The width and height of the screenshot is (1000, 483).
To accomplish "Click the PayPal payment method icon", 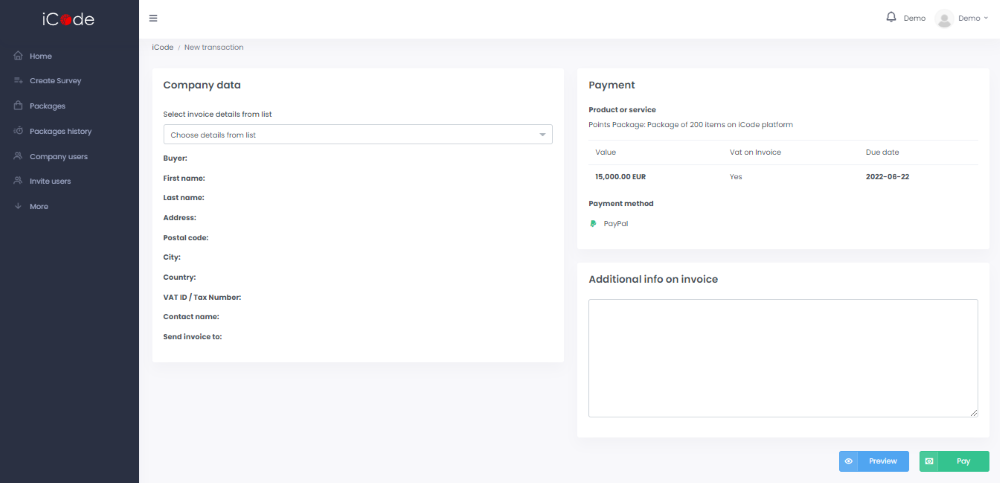I will 593,224.
